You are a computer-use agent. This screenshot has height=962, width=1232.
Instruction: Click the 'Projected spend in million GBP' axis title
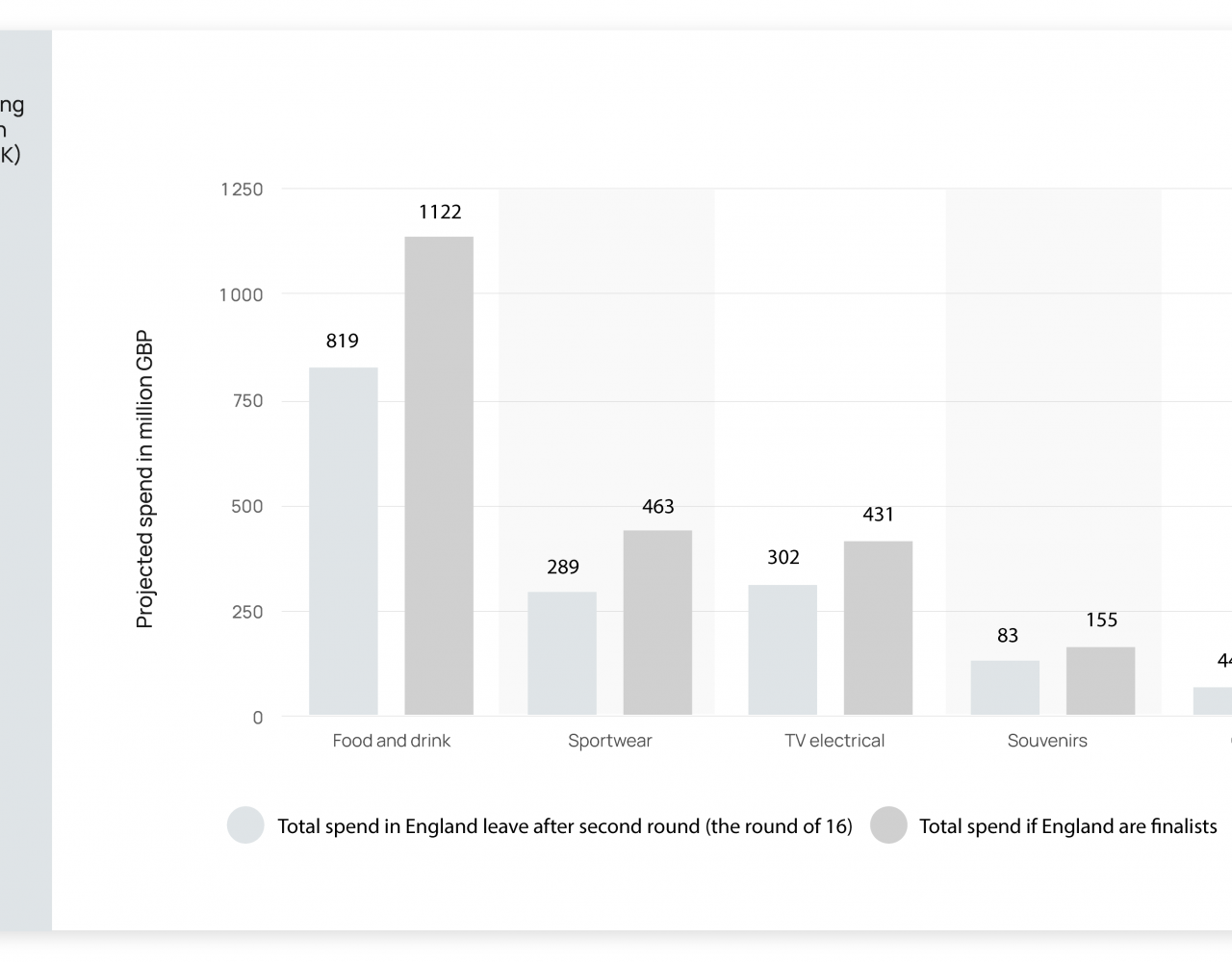pos(145,479)
